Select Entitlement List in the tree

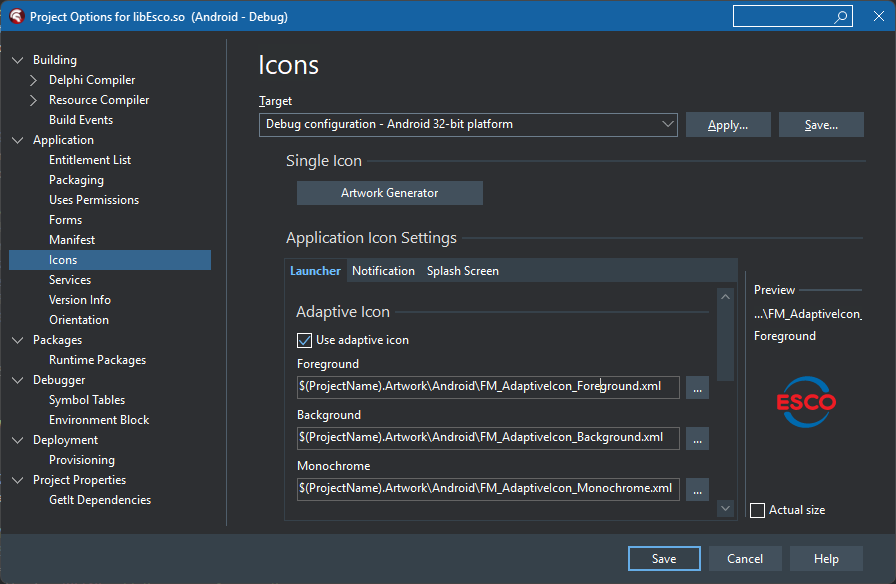coord(90,160)
